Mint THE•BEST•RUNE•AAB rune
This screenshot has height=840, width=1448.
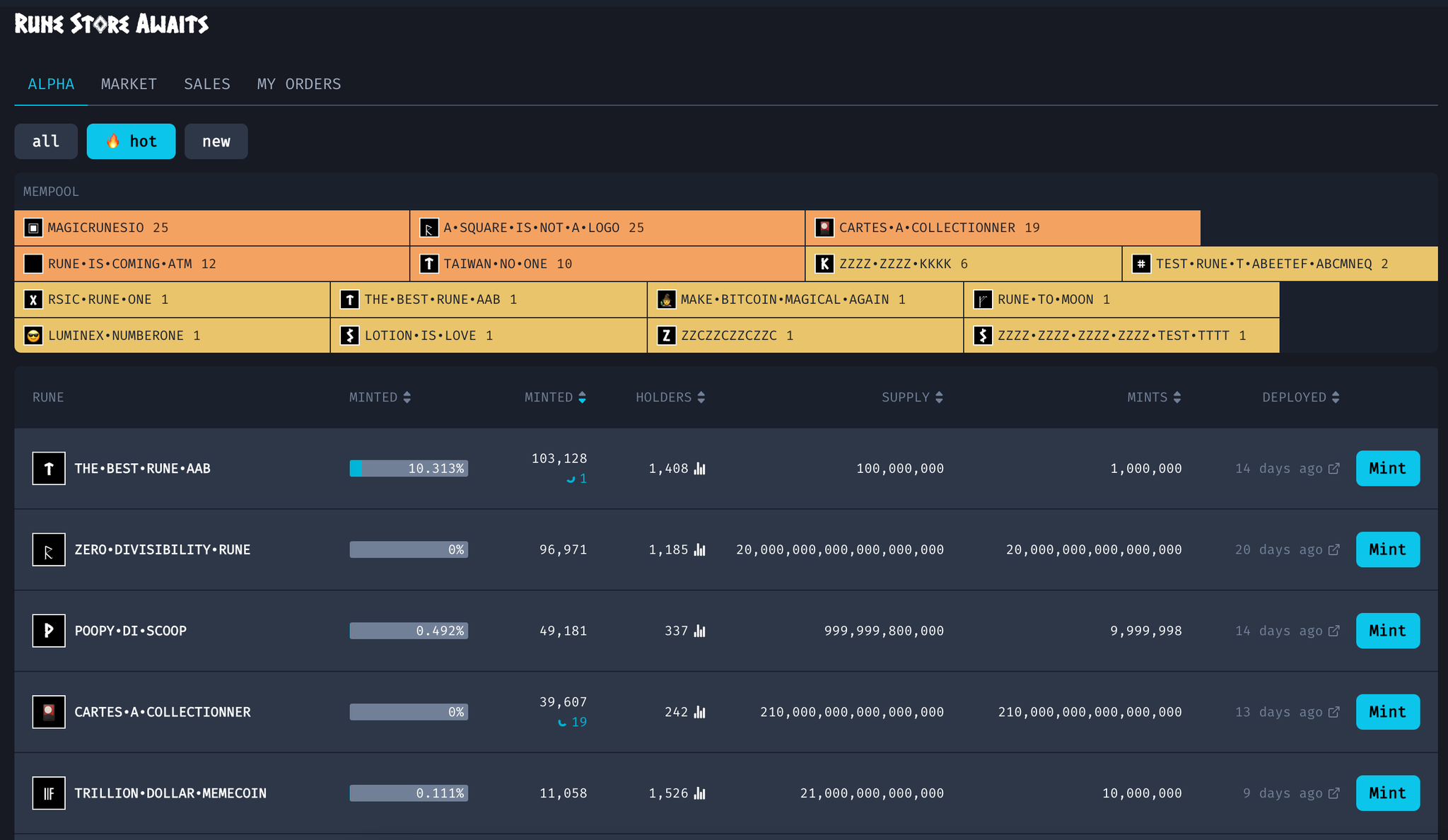[1387, 468]
